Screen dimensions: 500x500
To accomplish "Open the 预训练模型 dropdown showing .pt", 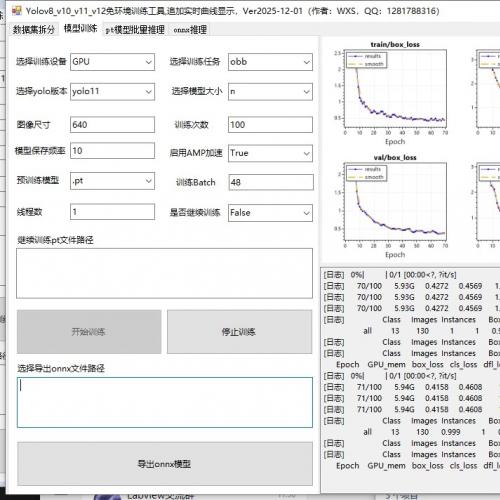I will coord(112,181).
